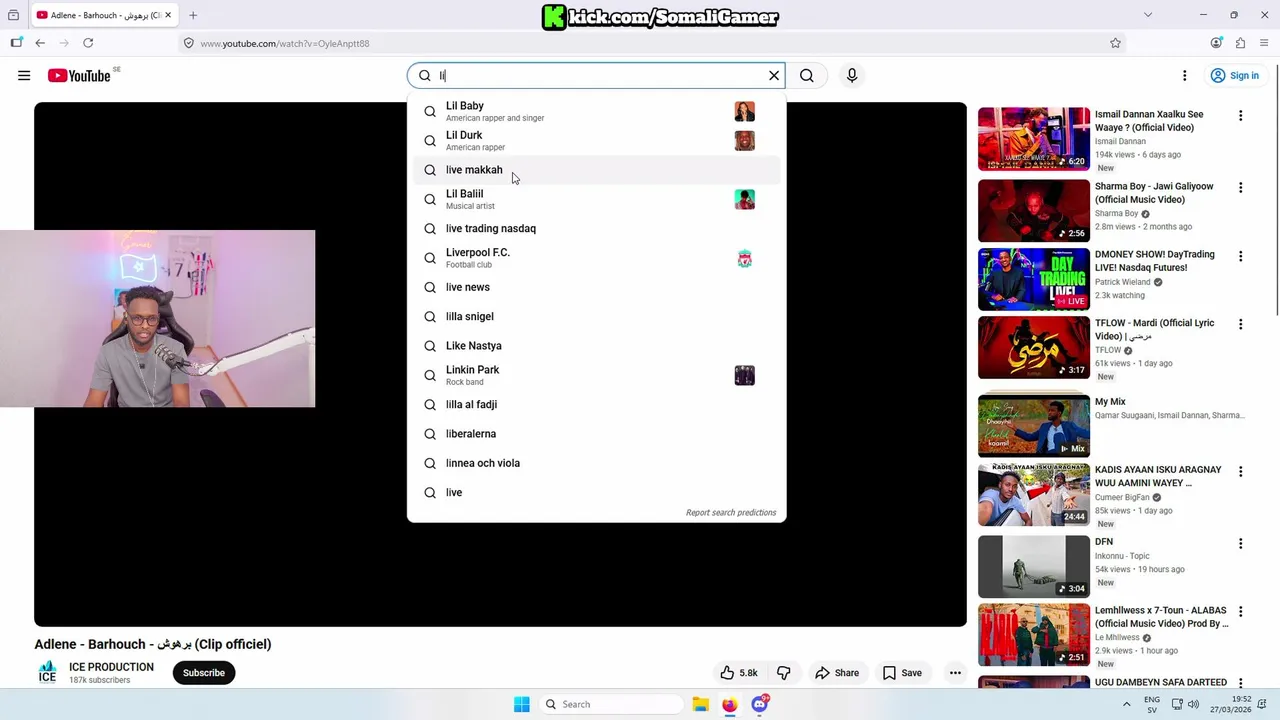Go back with browser back arrow

point(40,43)
